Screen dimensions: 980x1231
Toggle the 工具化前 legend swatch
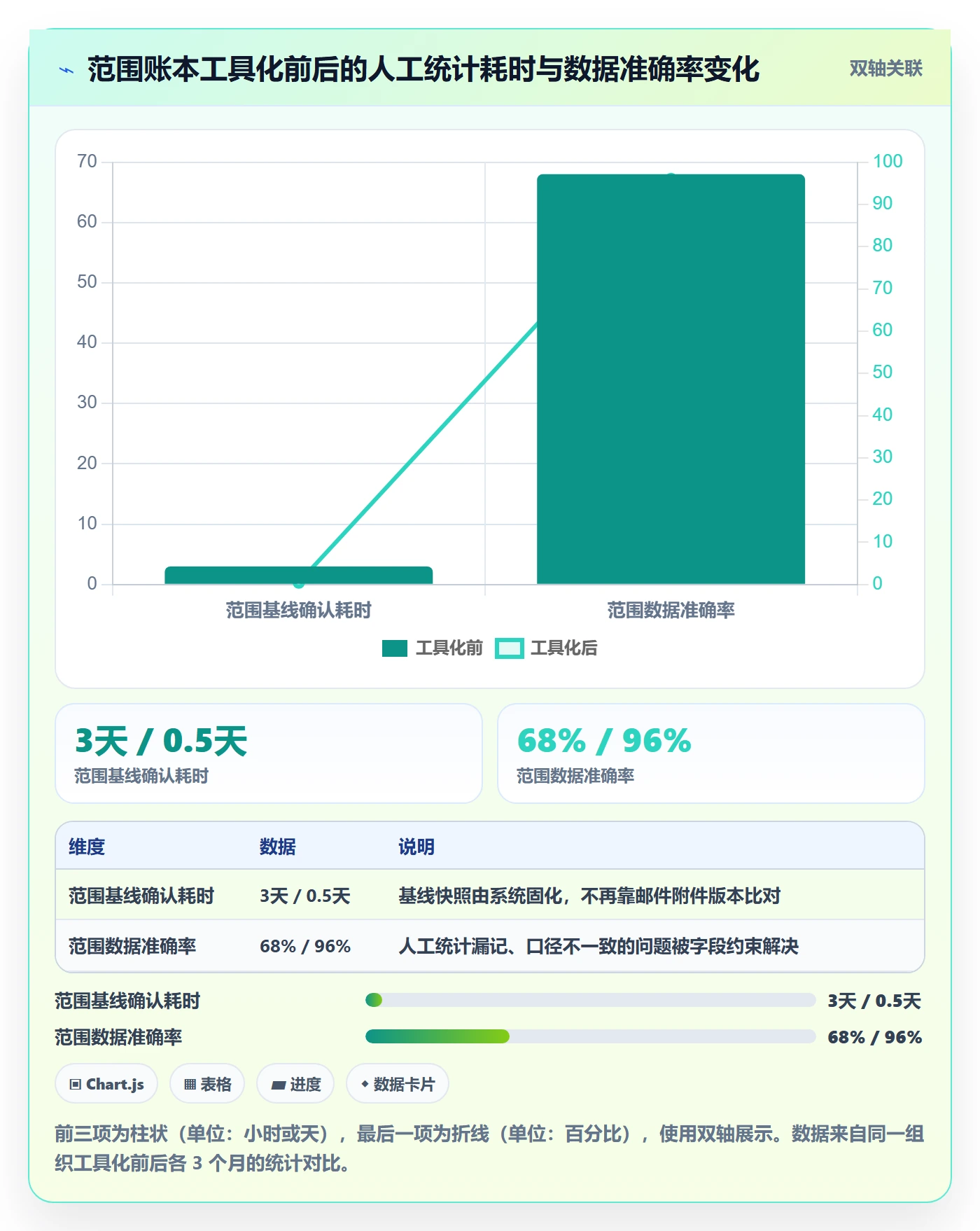click(x=395, y=648)
